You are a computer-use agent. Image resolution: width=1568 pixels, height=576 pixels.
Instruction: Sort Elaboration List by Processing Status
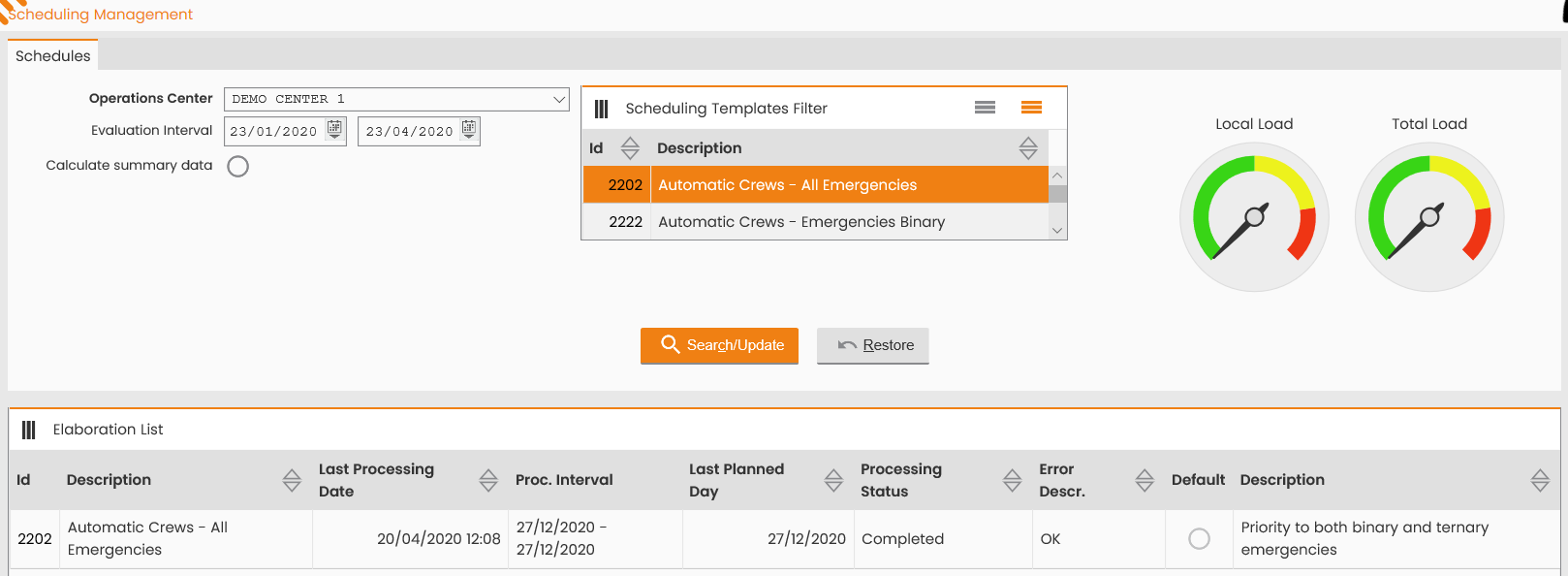tap(1013, 480)
